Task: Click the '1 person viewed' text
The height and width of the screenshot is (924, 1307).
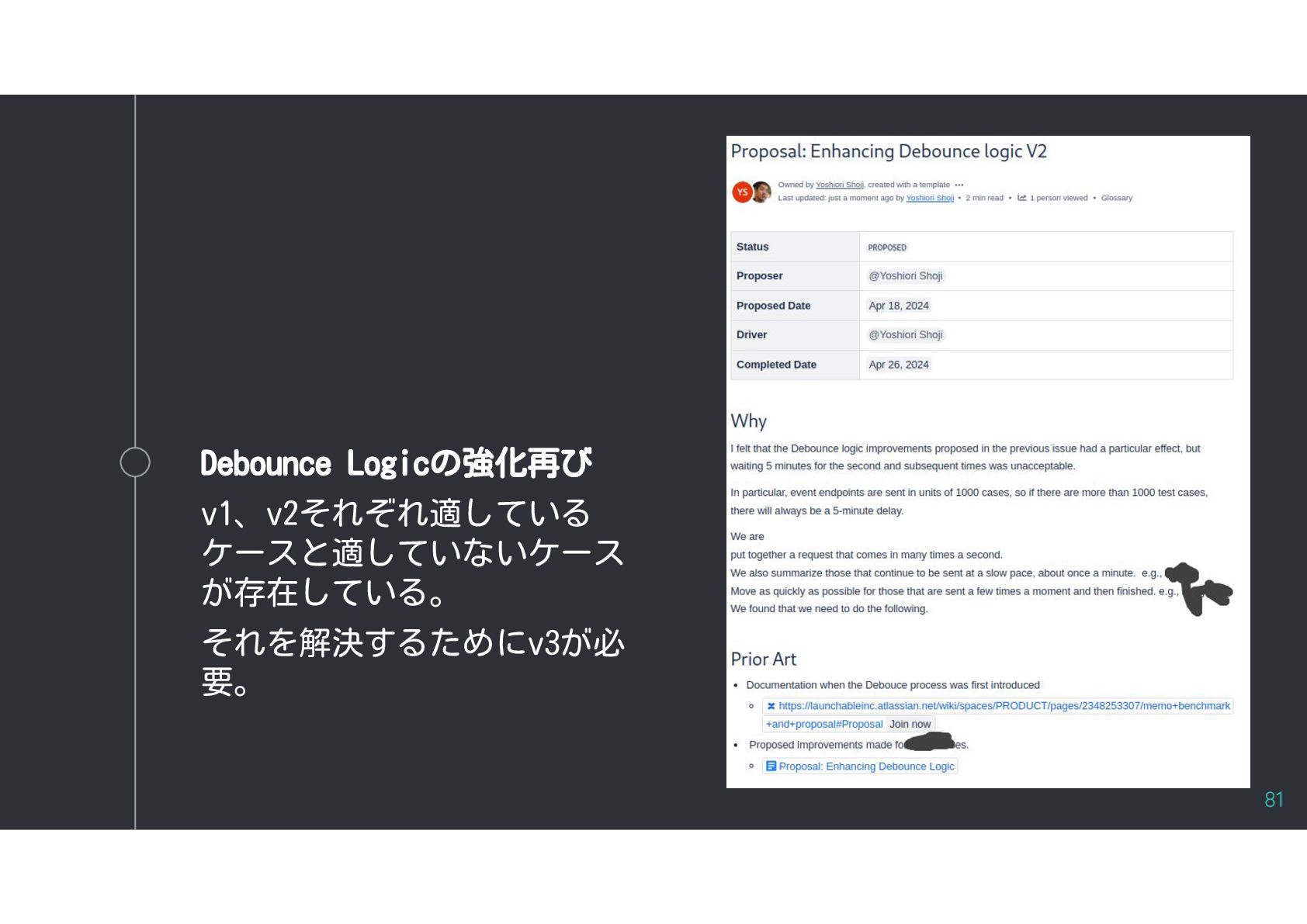Action: [1059, 198]
